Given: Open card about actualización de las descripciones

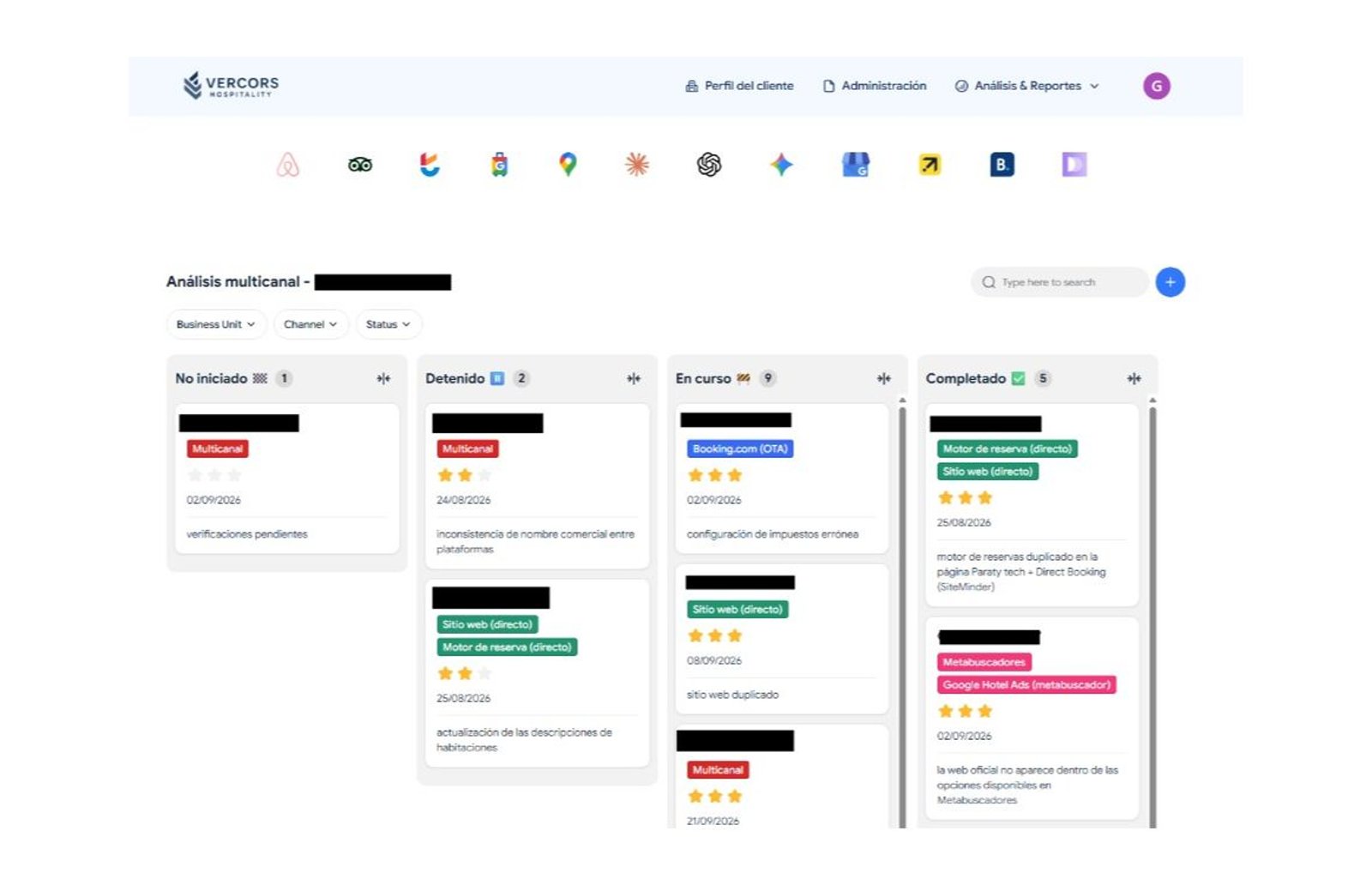Looking at the screenshot, I should [x=537, y=673].
